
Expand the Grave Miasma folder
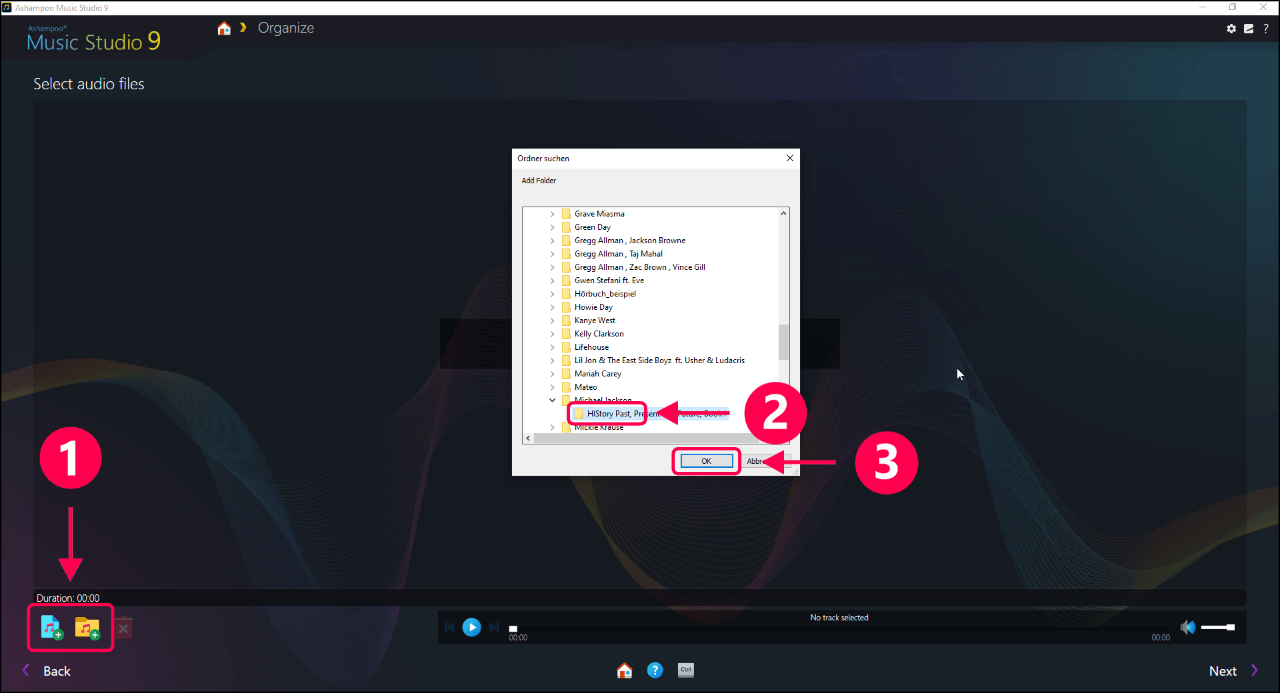pyautogui.click(x=552, y=214)
